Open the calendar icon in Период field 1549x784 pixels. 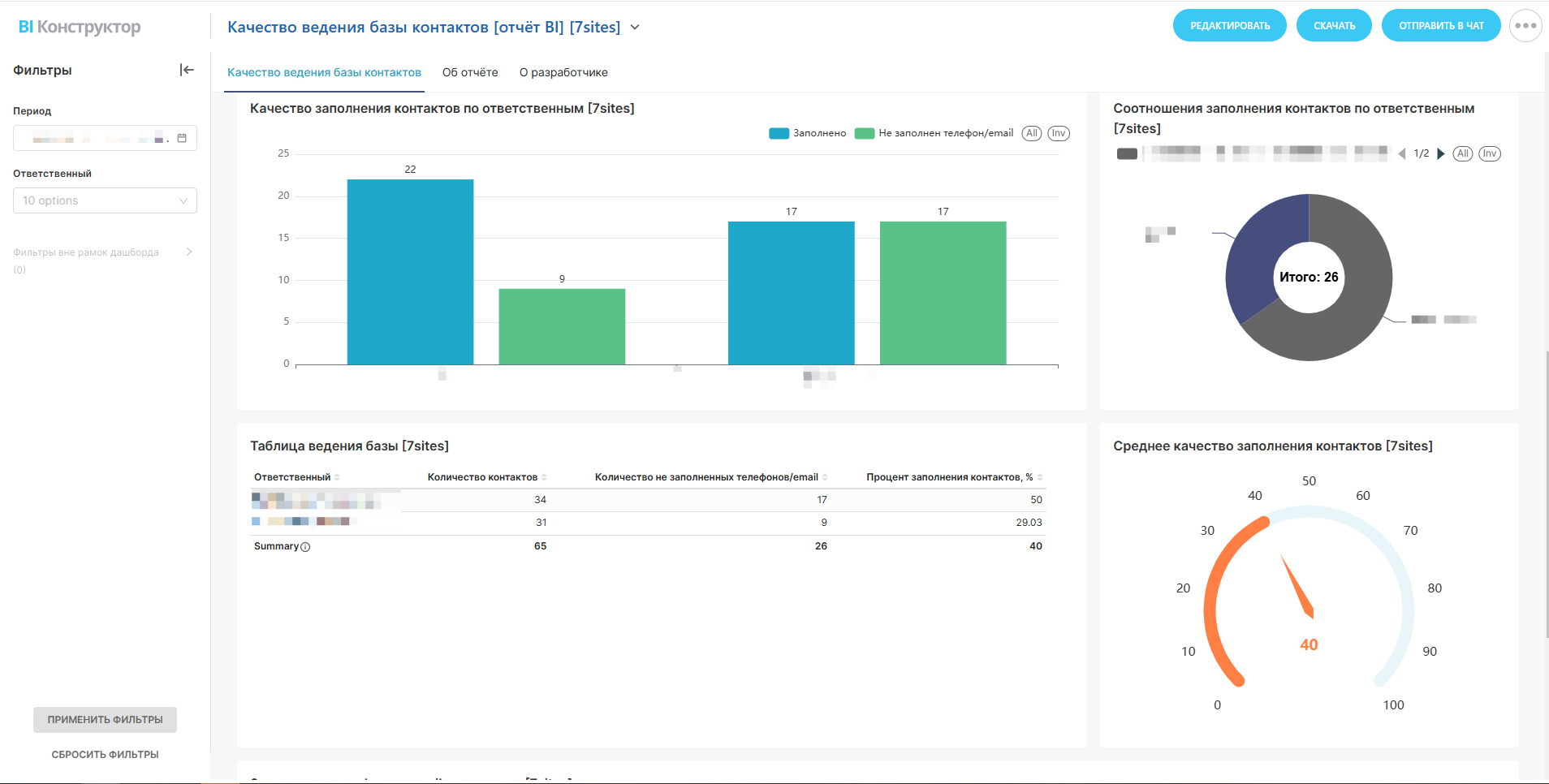point(182,138)
